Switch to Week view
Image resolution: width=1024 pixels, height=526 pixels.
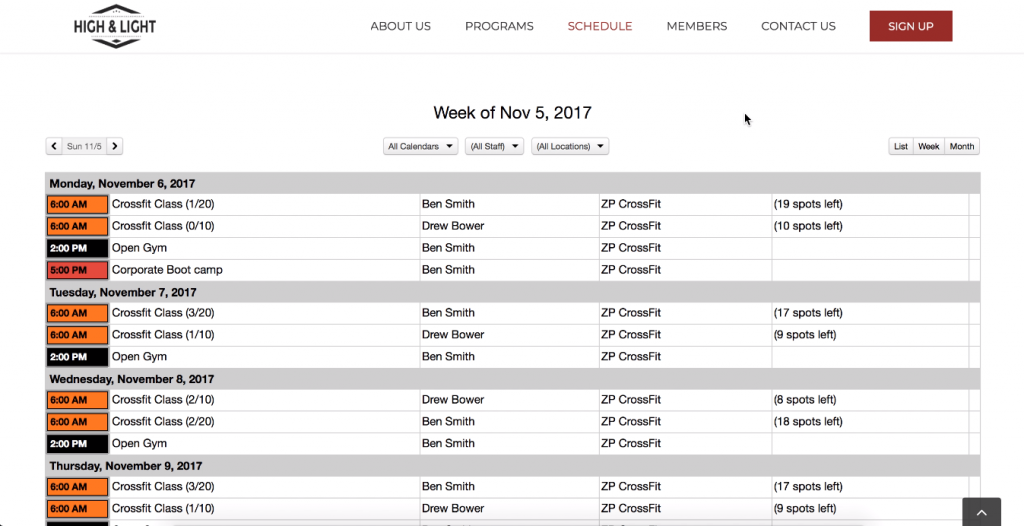929,146
